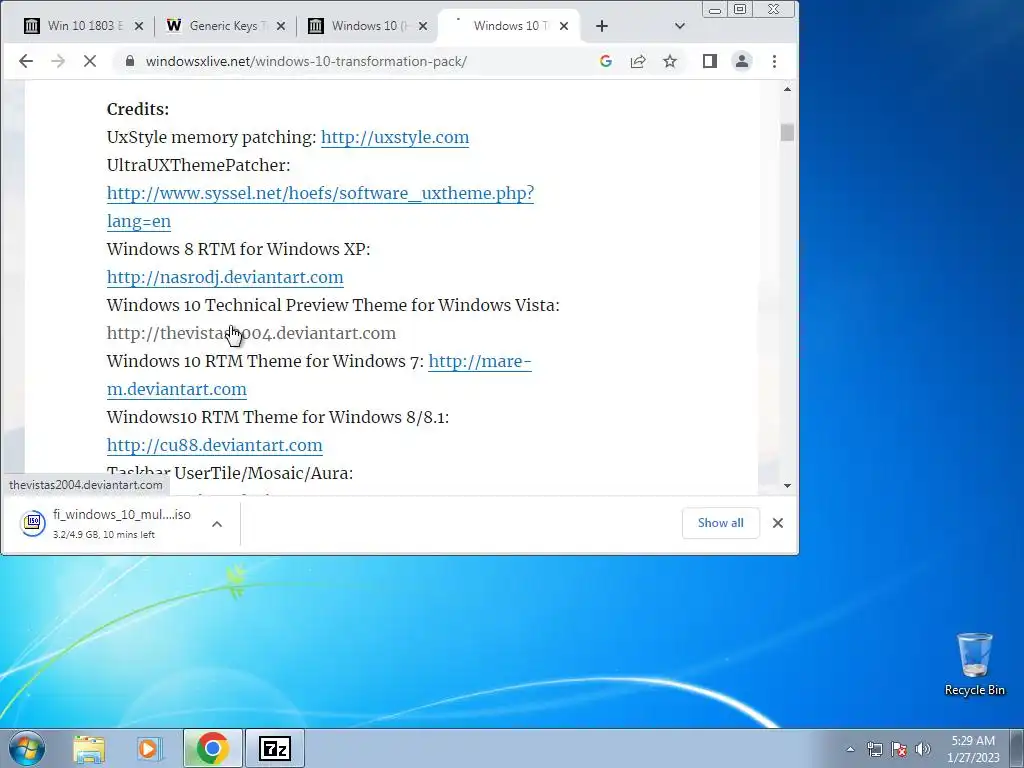Close the third Windows 10 tab
This screenshot has height=768, width=1024.
click(423, 26)
